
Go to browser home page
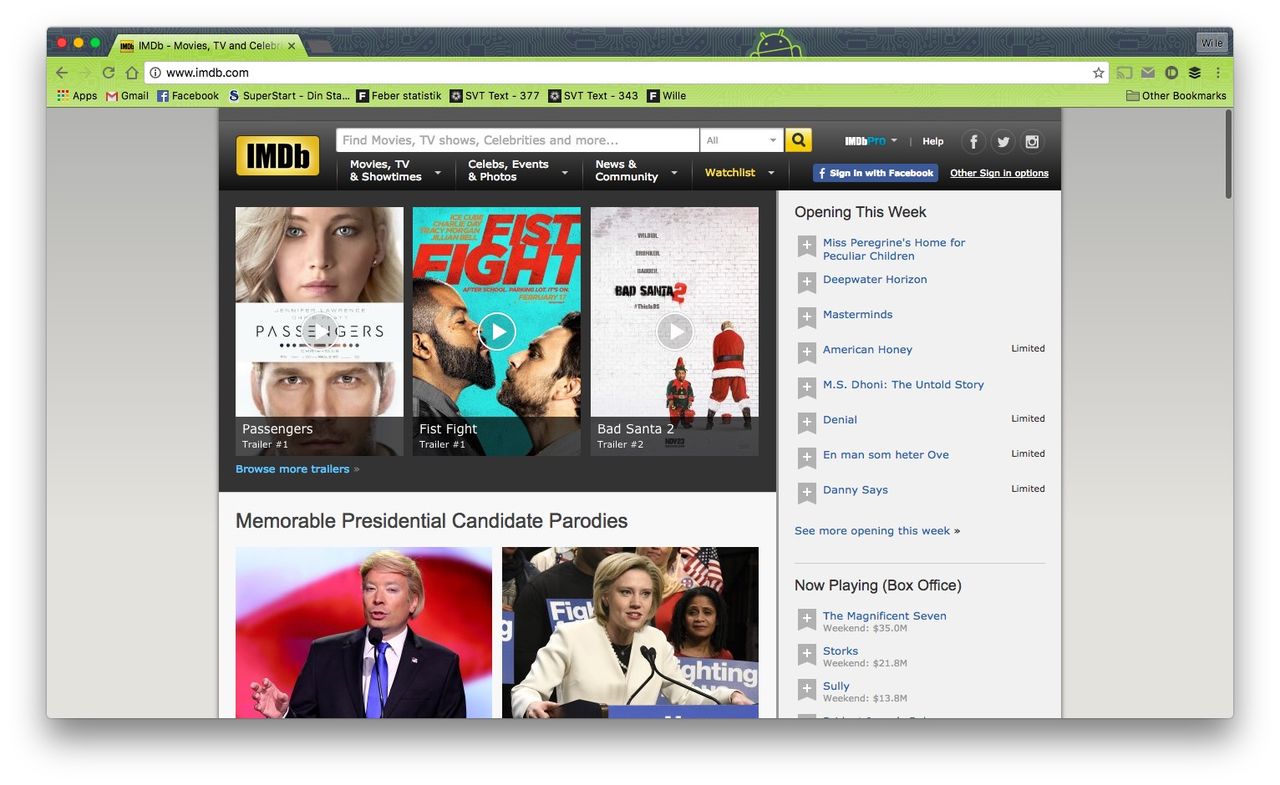point(131,73)
